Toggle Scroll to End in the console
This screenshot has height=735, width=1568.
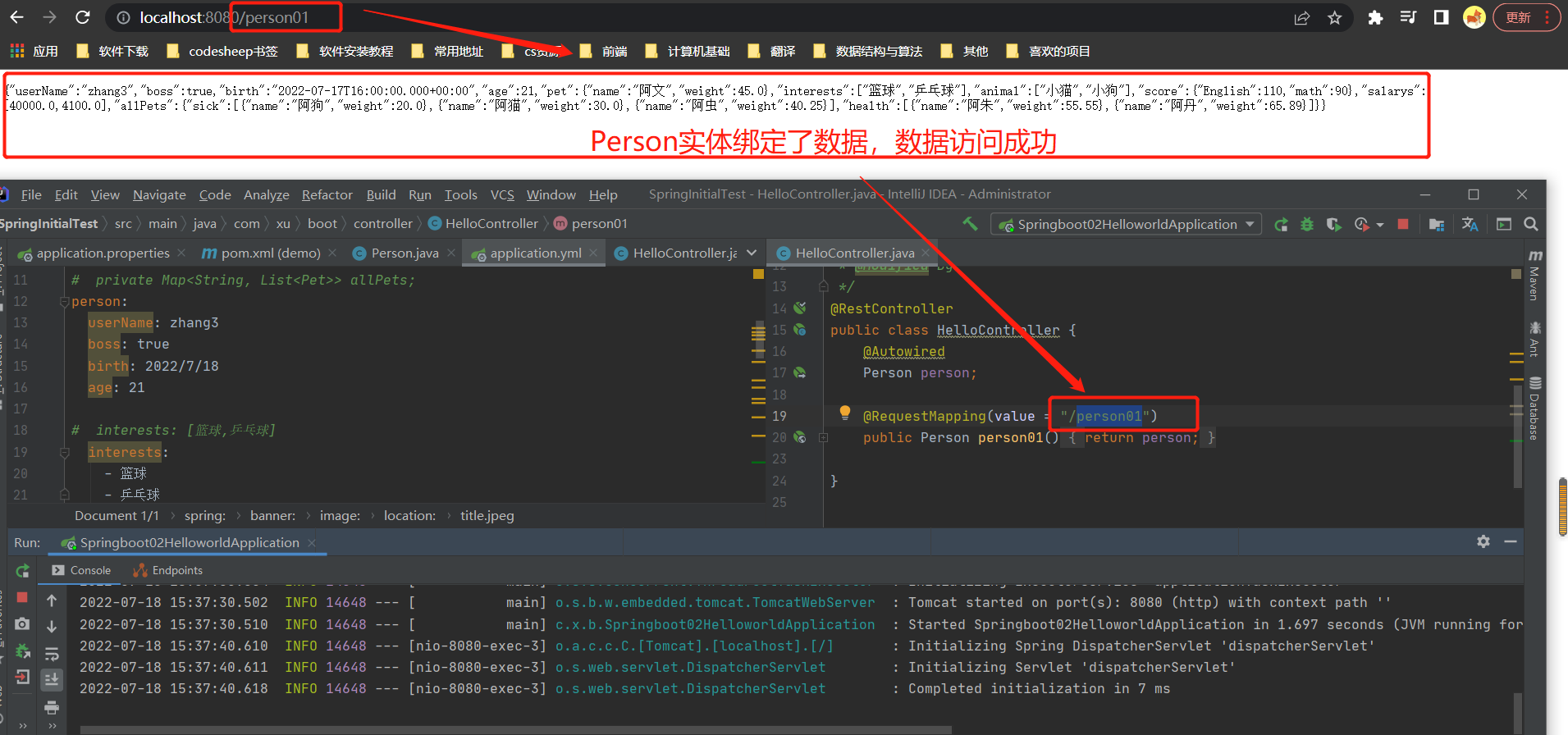[x=52, y=679]
